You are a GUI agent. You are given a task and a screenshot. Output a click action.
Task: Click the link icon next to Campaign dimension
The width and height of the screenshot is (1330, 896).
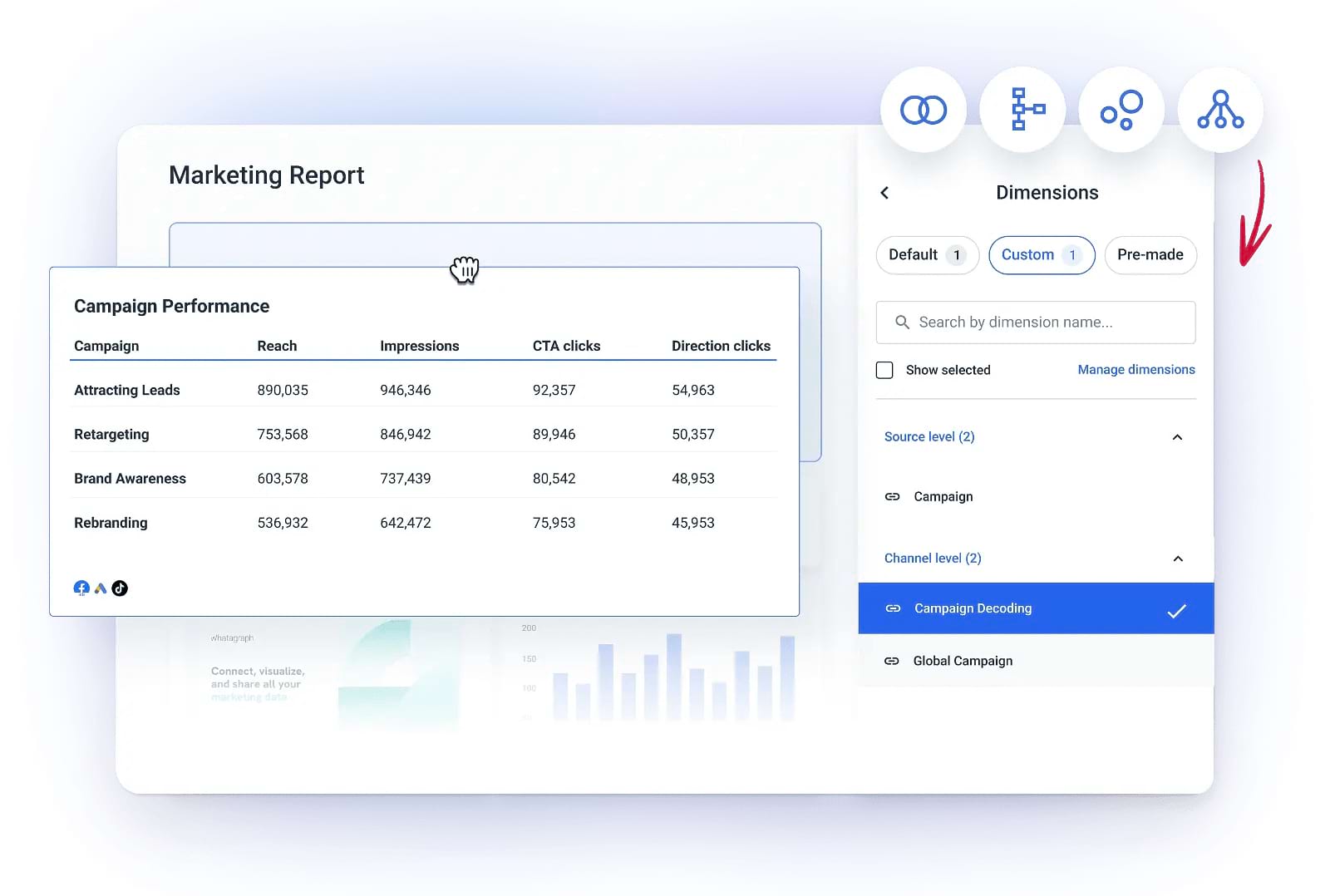coord(892,496)
